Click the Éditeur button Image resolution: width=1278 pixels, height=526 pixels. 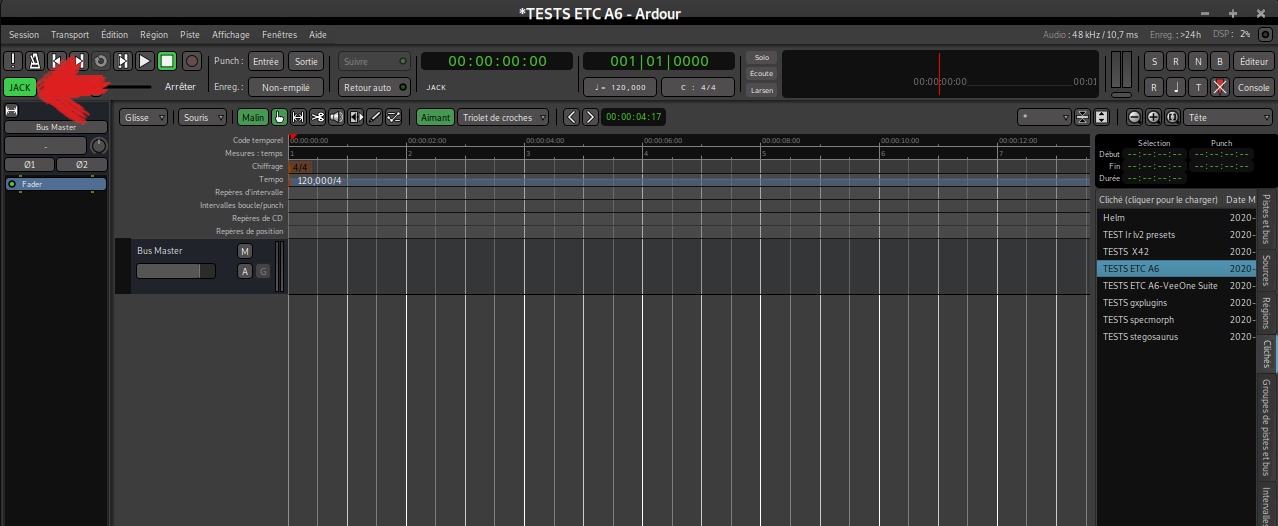pos(1254,61)
